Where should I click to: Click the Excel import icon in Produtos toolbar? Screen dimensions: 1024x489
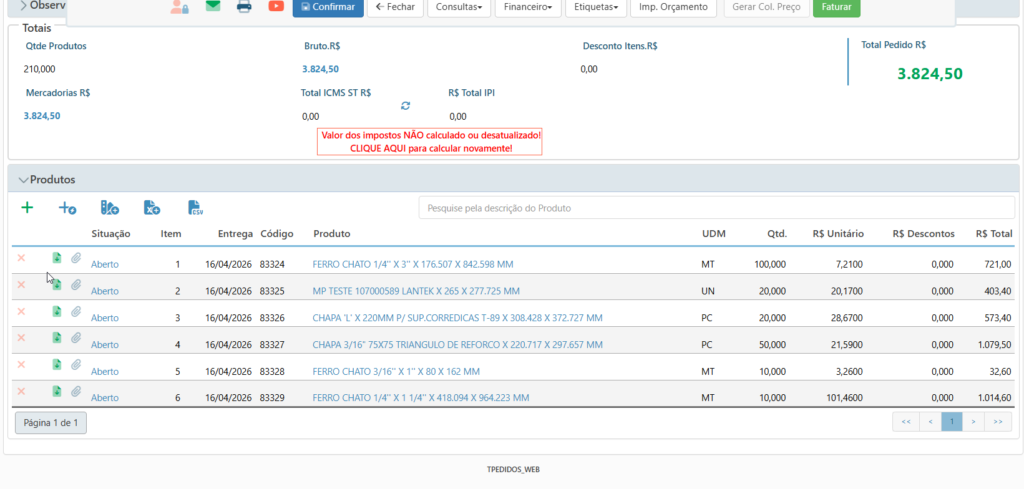[x=152, y=208]
